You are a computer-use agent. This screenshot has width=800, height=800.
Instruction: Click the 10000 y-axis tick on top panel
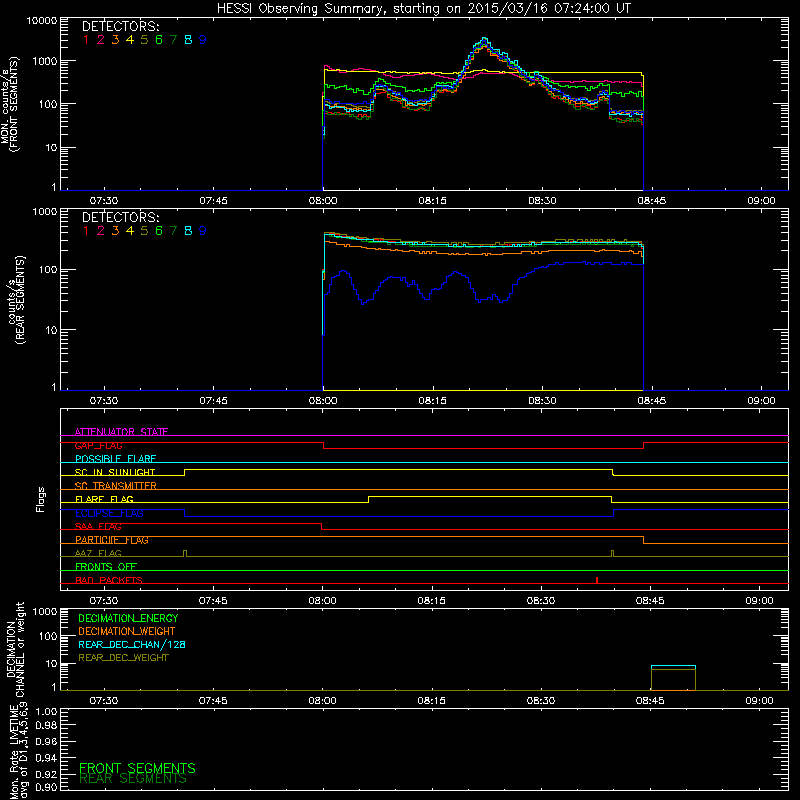(42, 21)
